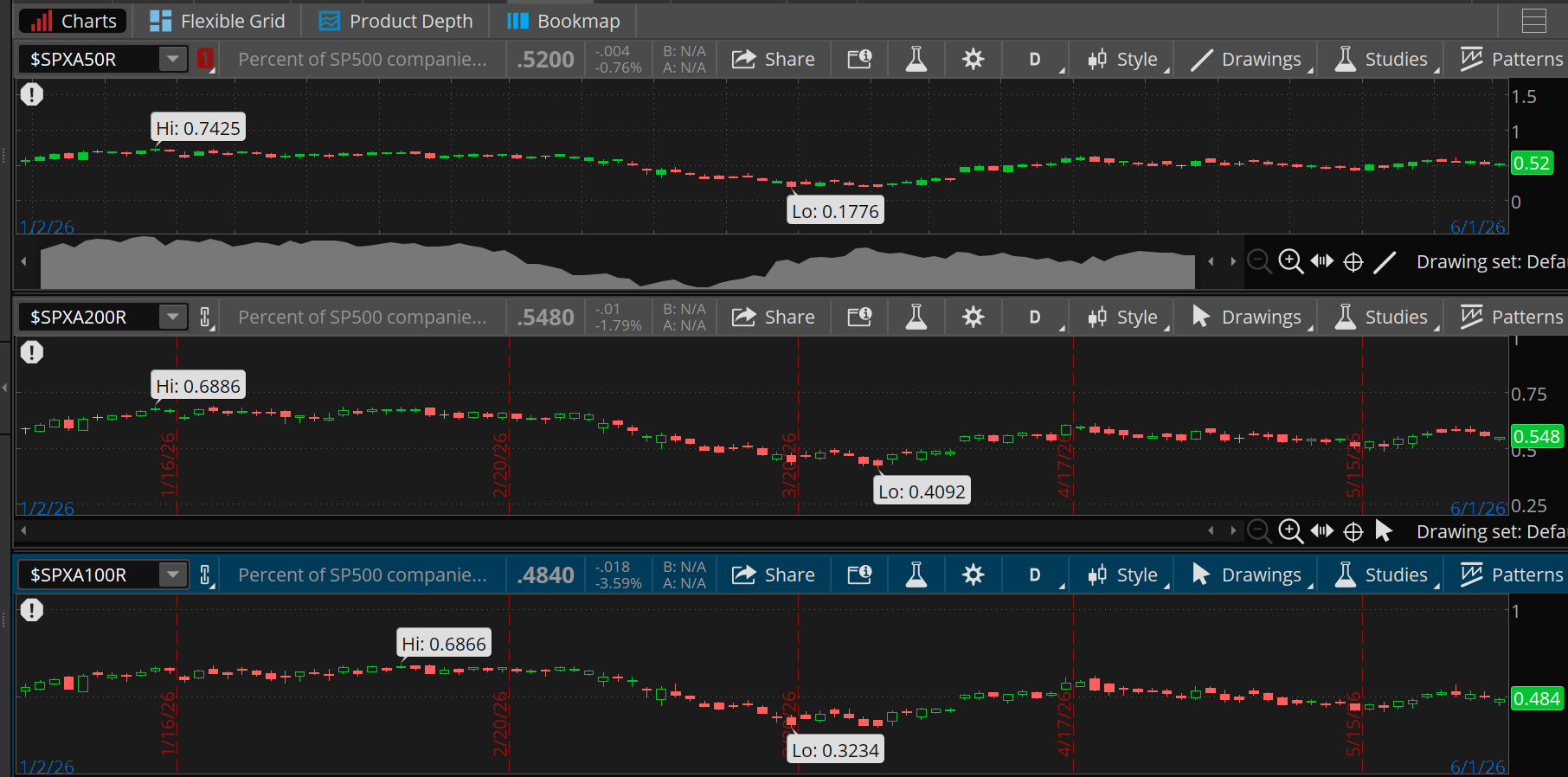Image resolution: width=1568 pixels, height=777 pixels.
Task: Zoom in on the $SPXA200R chart
Action: [x=1291, y=531]
